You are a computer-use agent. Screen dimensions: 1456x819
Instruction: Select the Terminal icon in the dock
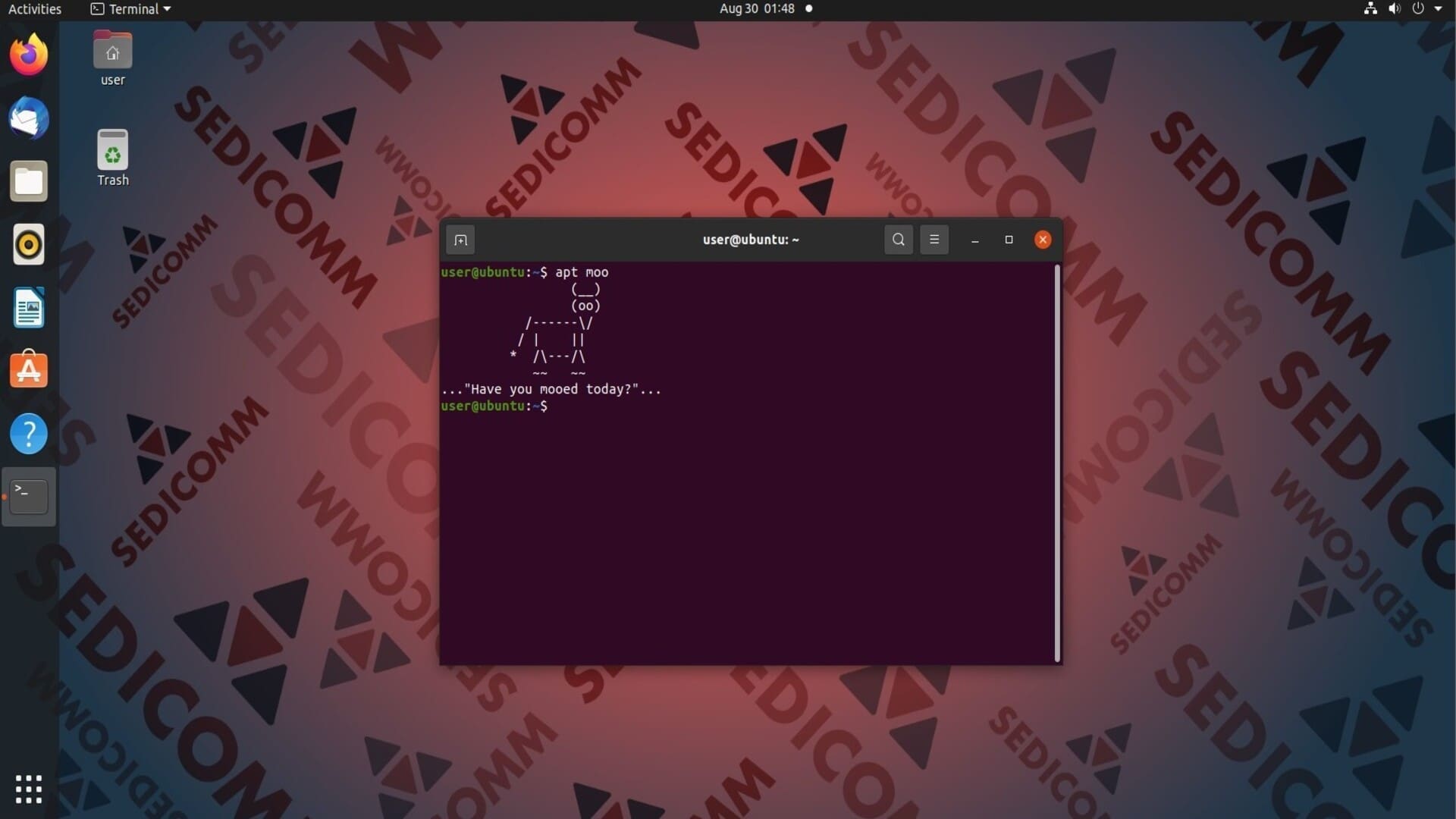coord(29,497)
